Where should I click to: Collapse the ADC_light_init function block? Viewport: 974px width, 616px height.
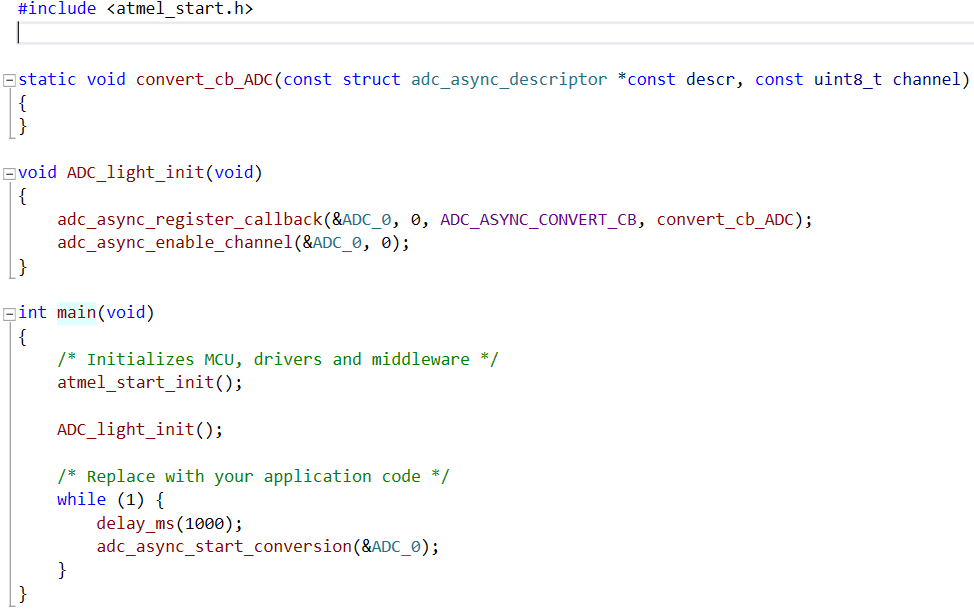click(x=8, y=172)
